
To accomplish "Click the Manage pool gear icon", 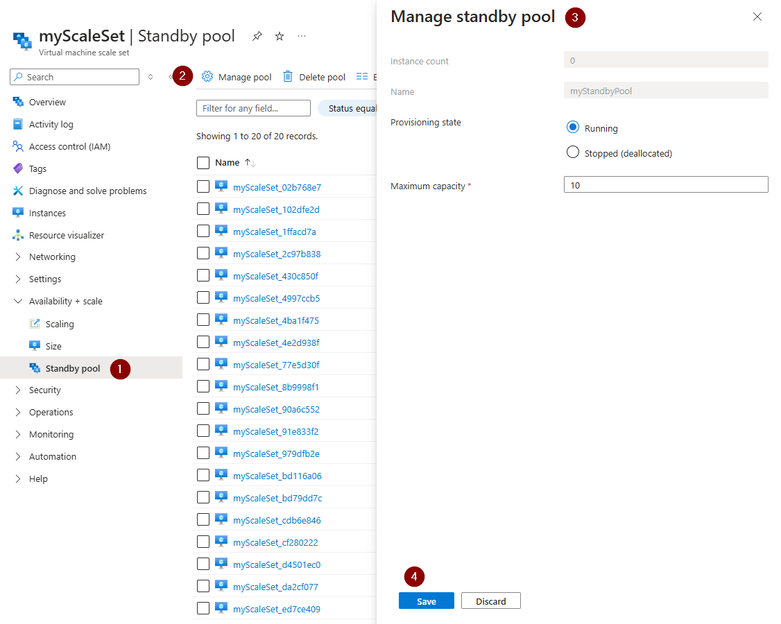I will tap(207, 77).
